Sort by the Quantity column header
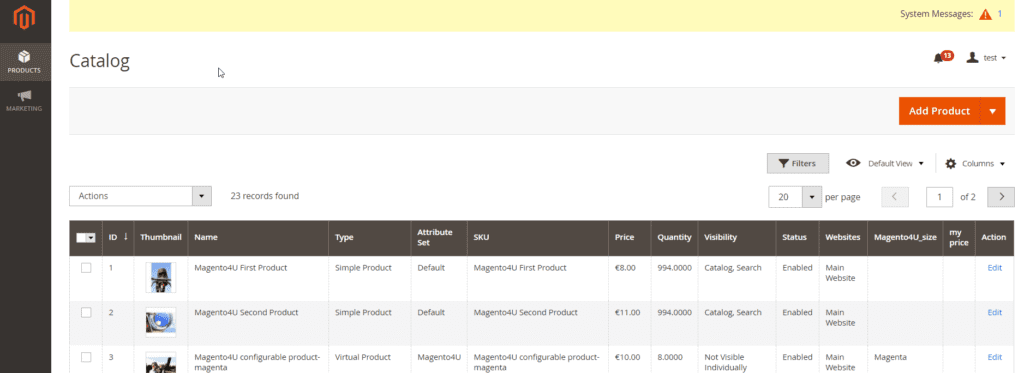The width and height of the screenshot is (1024, 373). (674, 238)
